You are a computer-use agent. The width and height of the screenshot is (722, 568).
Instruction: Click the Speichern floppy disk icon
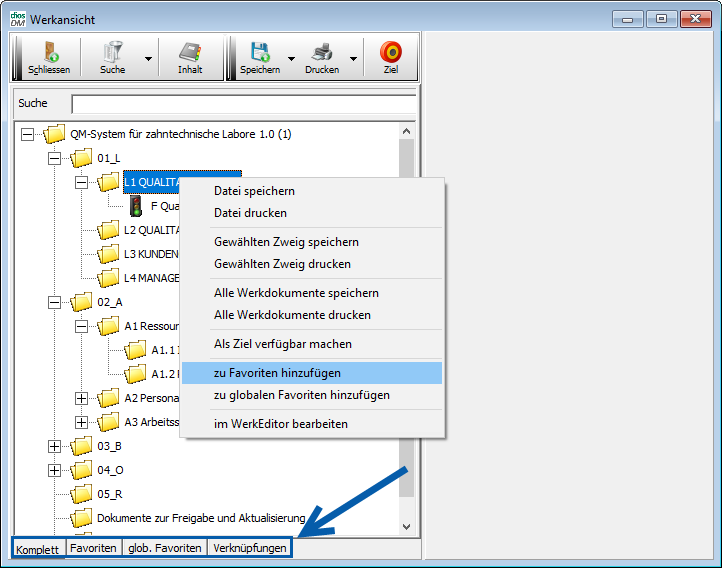[x=260, y=53]
